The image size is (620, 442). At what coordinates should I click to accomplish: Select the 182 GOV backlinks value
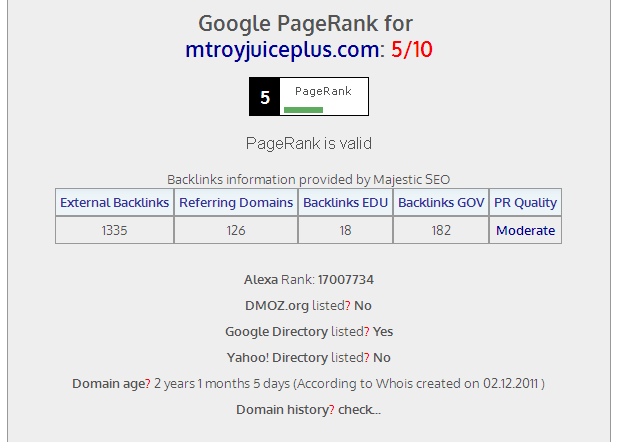click(x=441, y=230)
